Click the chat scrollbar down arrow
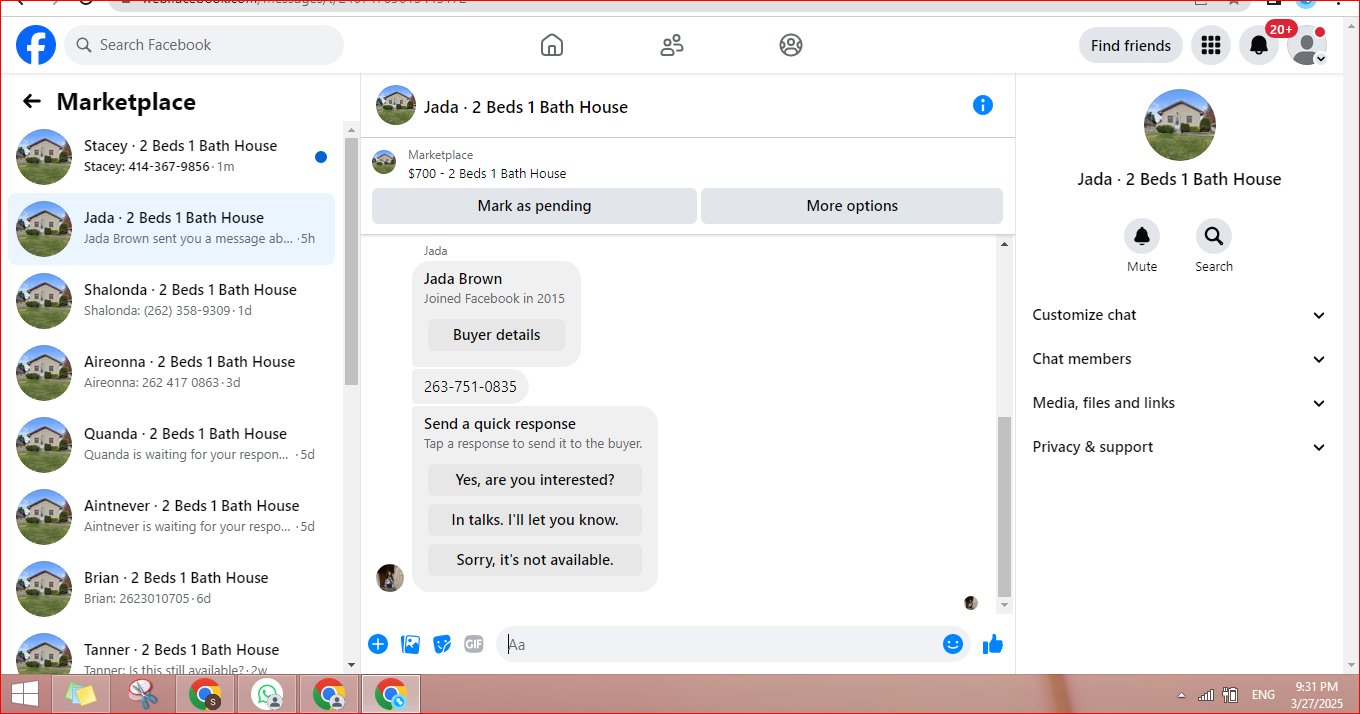Image resolution: width=1360 pixels, height=714 pixels. [x=1005, y=605]
